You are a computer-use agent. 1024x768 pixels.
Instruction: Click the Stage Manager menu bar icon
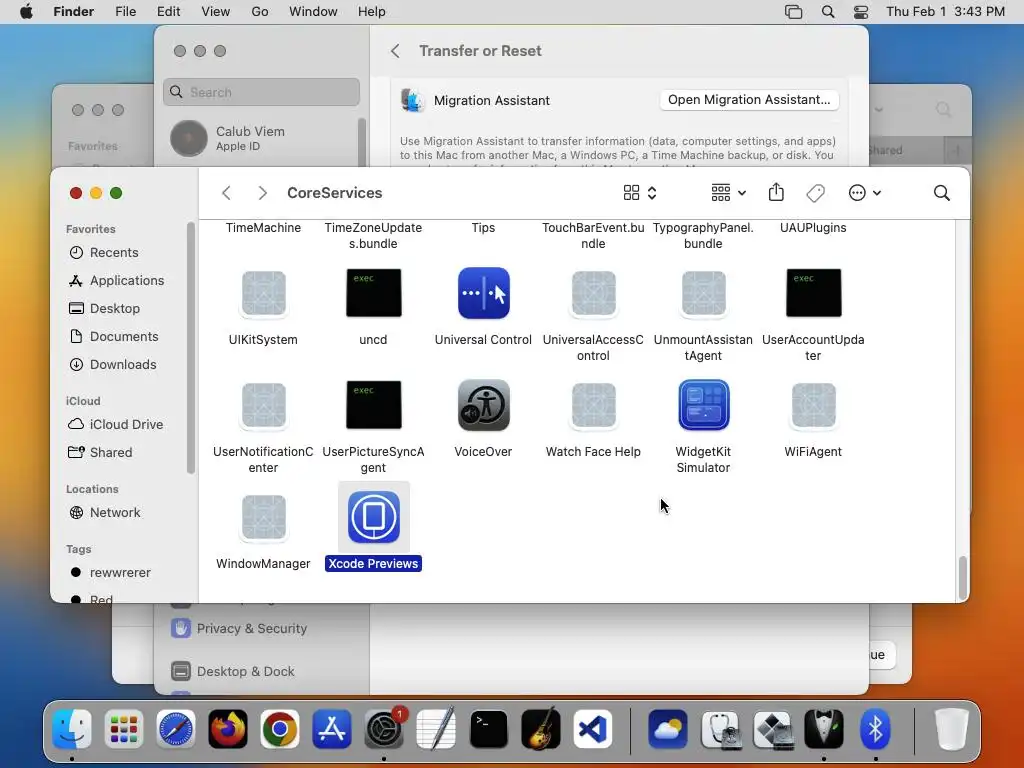coord(793,12)
